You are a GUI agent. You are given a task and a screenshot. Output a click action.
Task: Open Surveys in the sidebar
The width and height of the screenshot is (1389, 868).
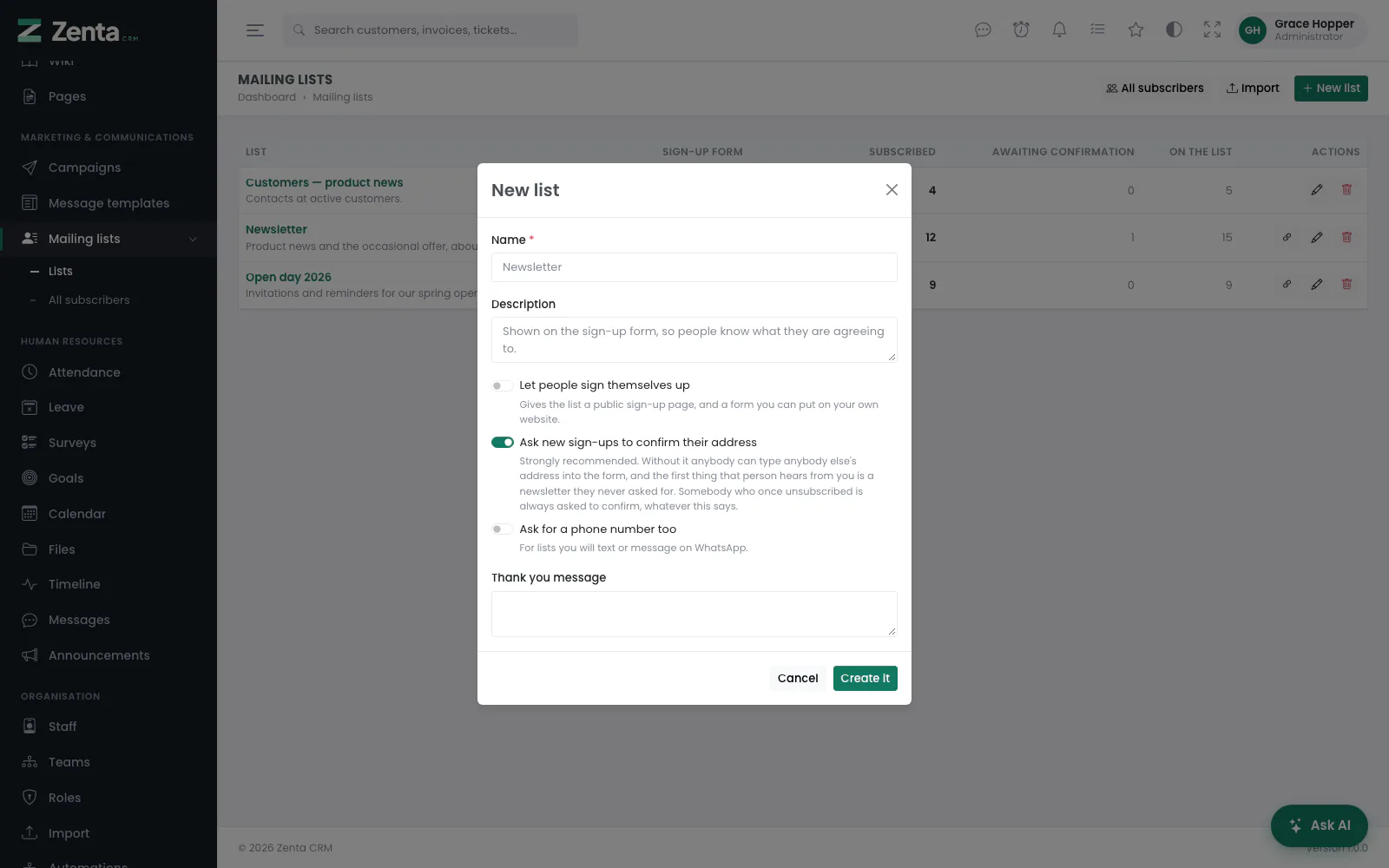(x=109, y=443)
